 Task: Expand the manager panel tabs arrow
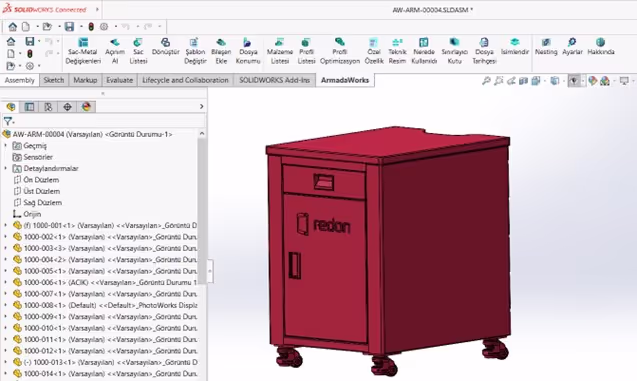202,106
